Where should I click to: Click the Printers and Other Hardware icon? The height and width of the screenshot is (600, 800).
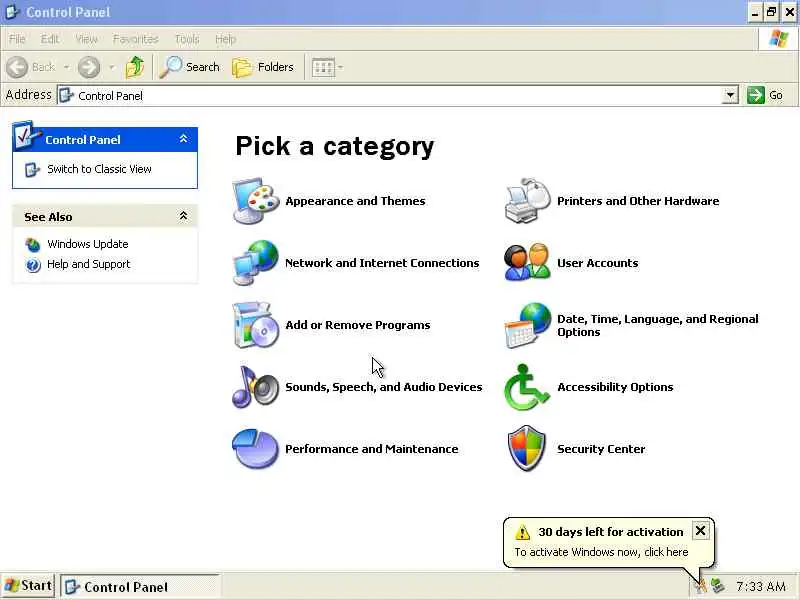[528, 201]
